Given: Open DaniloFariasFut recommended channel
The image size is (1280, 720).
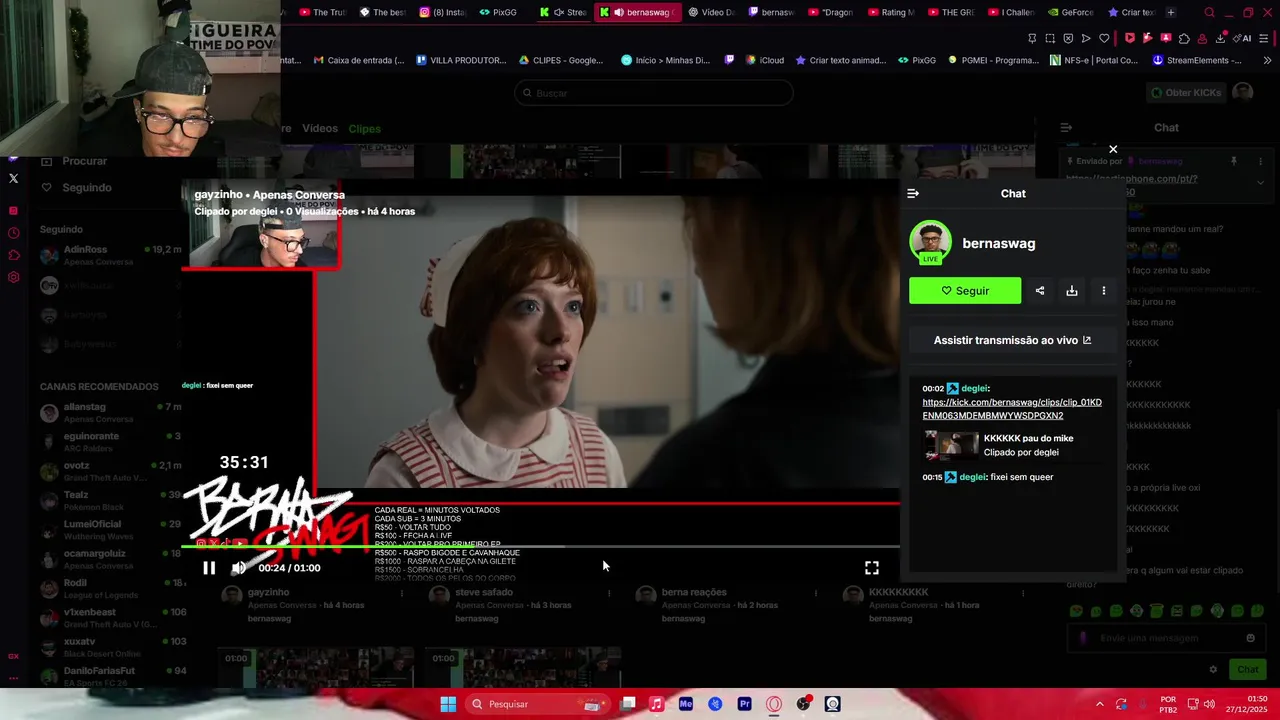Looking at the screenshot, I should point(110,675).
